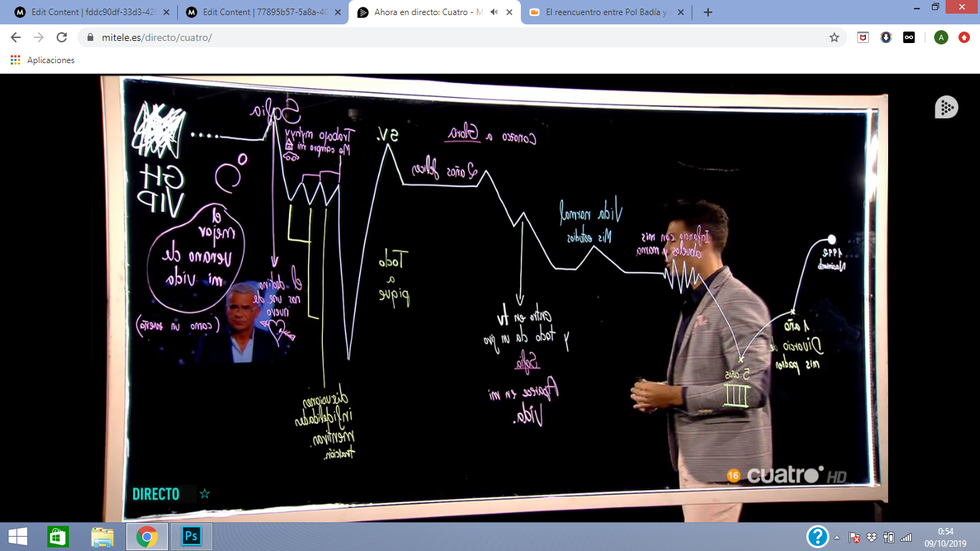This screenshot has height=551, width=980.
Task: Click the Dropbox tray icon
Action: 872,537
